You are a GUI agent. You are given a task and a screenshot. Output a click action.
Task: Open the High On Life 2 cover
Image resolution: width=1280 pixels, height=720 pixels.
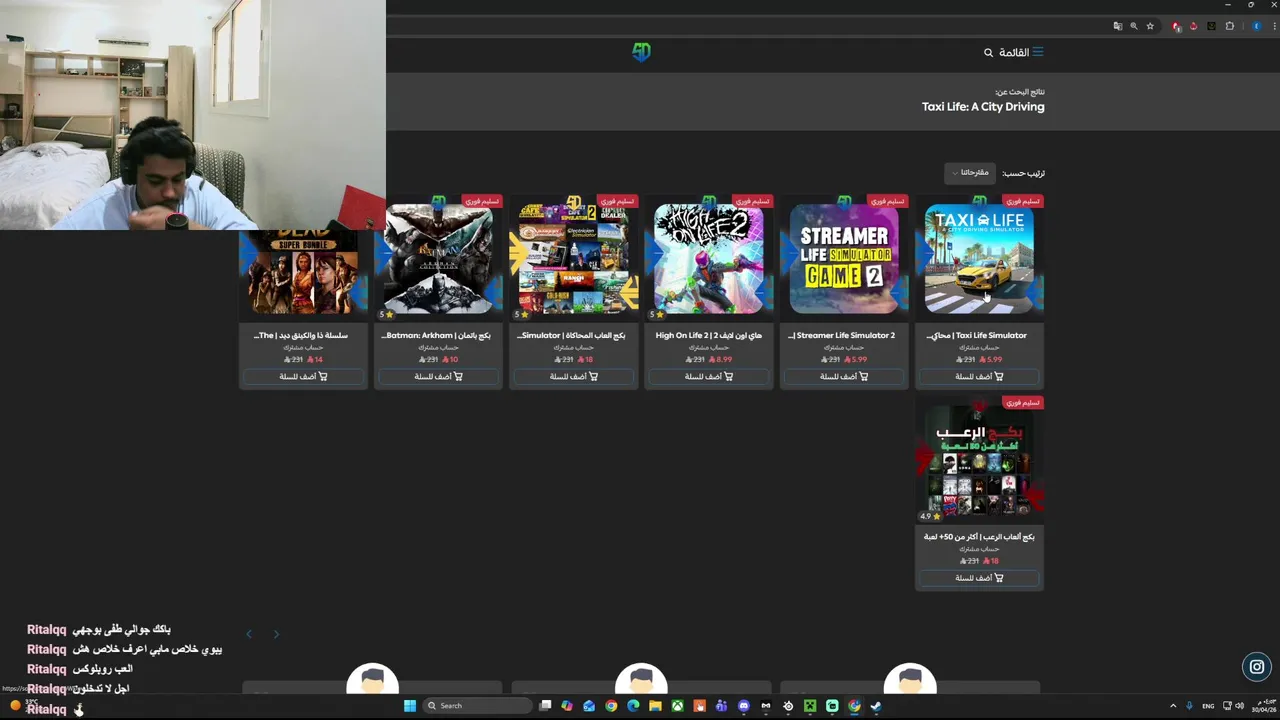pos(709,259)
